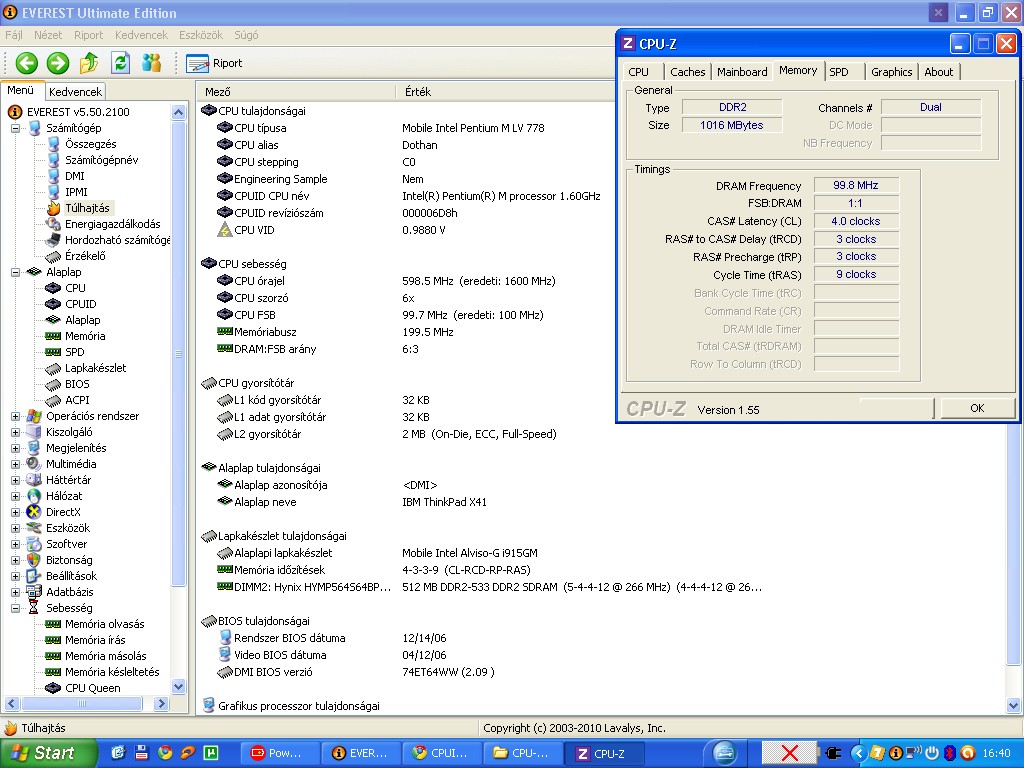Expand Operációs rendszer node

(15, 416)
